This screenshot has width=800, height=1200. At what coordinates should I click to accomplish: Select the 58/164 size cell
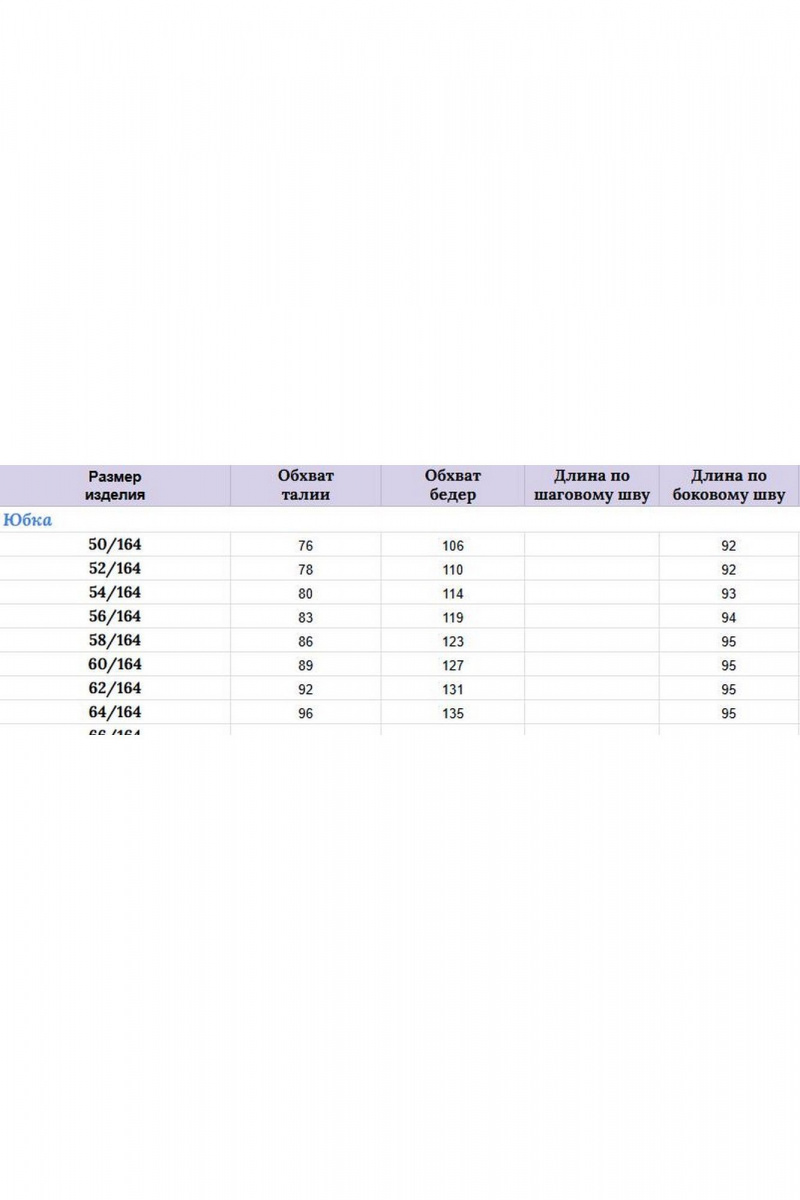point(115,641)
